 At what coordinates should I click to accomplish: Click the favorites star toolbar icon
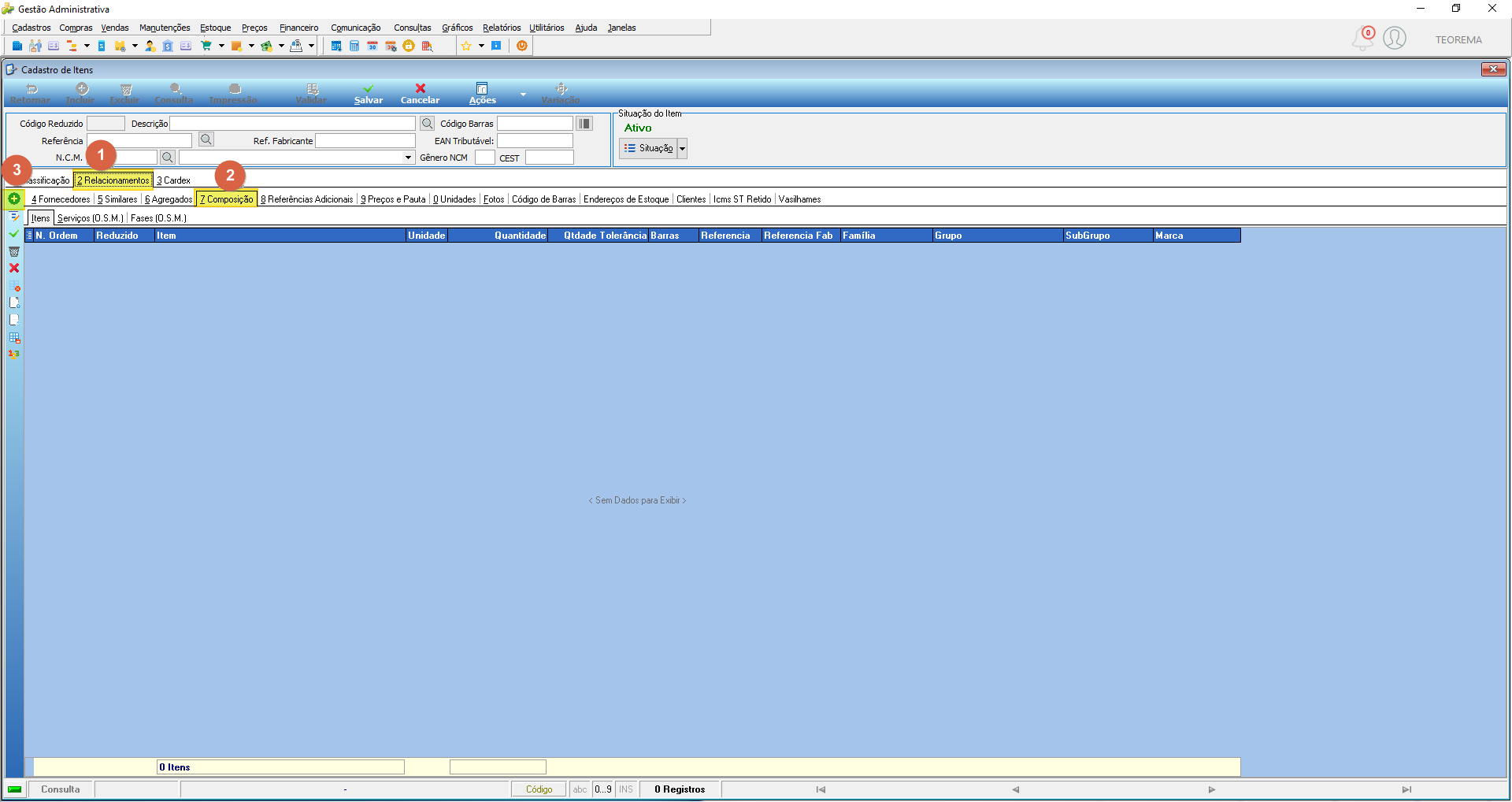point(466,46)
